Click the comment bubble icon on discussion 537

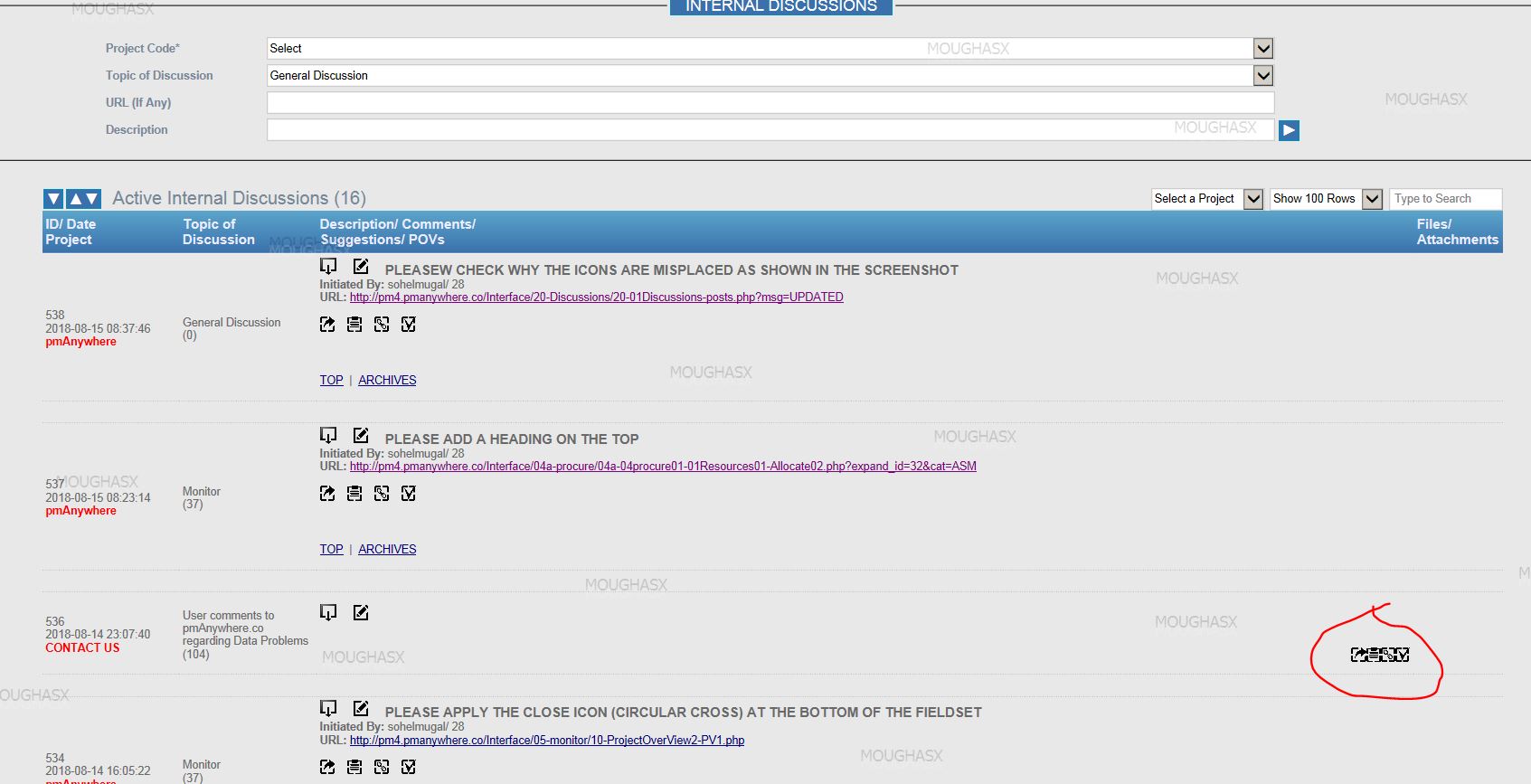[x=328, y=435]
